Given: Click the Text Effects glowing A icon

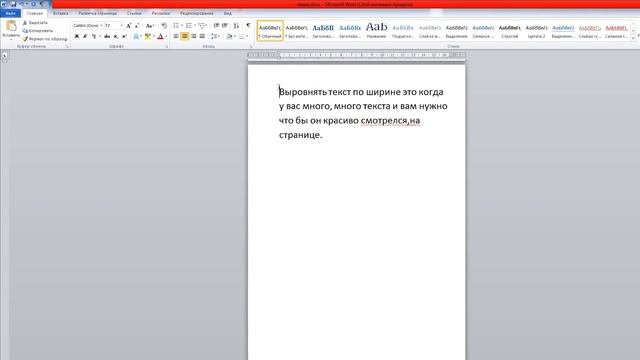Looking at the screenshot, I should click(136, 36).
